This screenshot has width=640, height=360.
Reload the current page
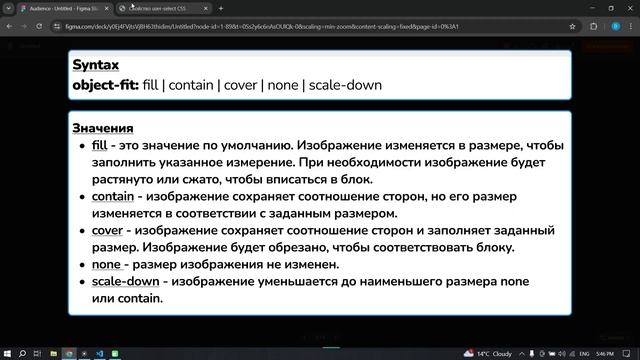(x=39, y=27)
